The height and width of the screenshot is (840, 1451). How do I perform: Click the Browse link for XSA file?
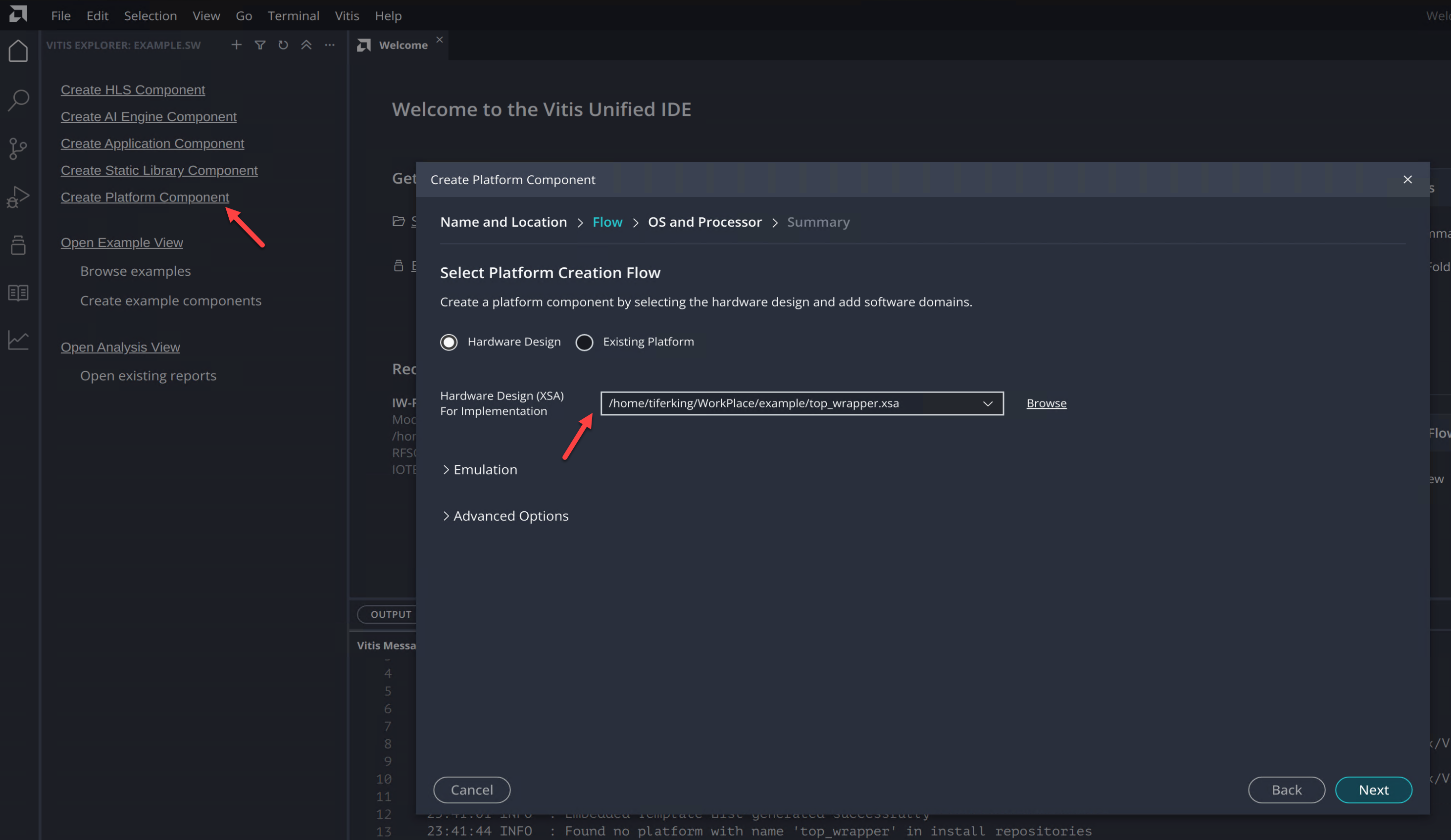[x=1046, y=403]
